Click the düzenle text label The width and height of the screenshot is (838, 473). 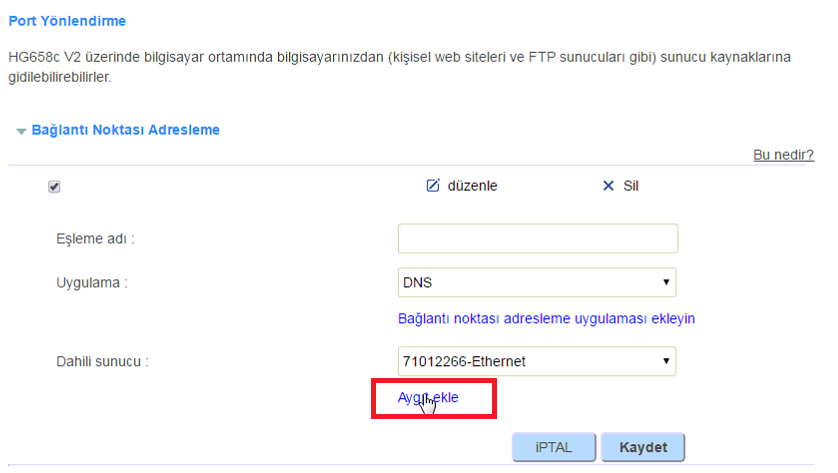(472, 186)
